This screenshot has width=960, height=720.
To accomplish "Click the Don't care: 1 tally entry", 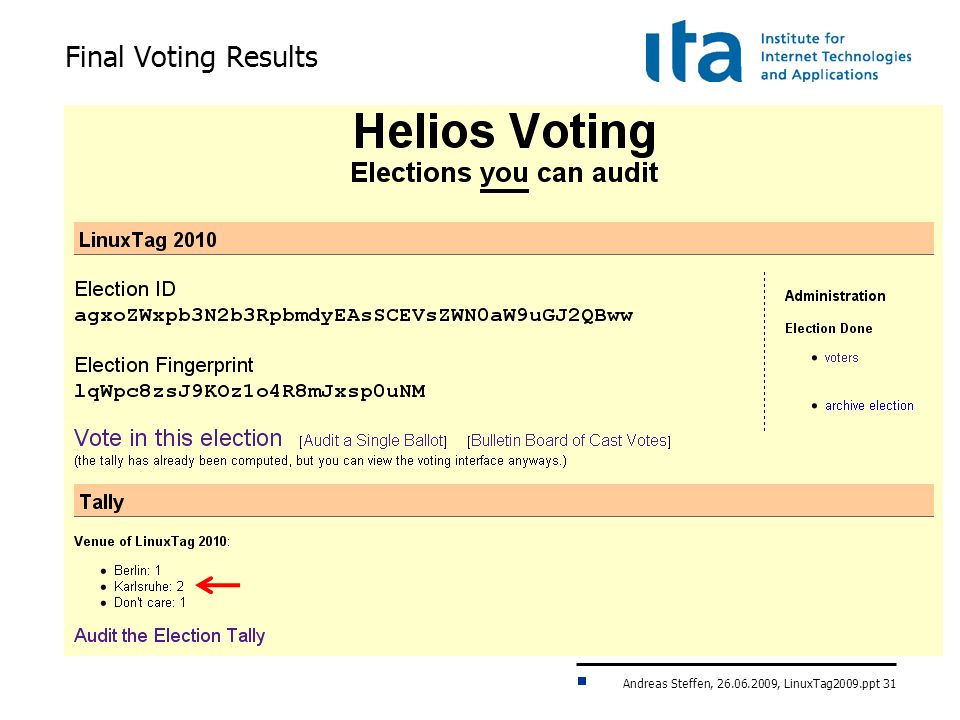I will tap(149, 602).
